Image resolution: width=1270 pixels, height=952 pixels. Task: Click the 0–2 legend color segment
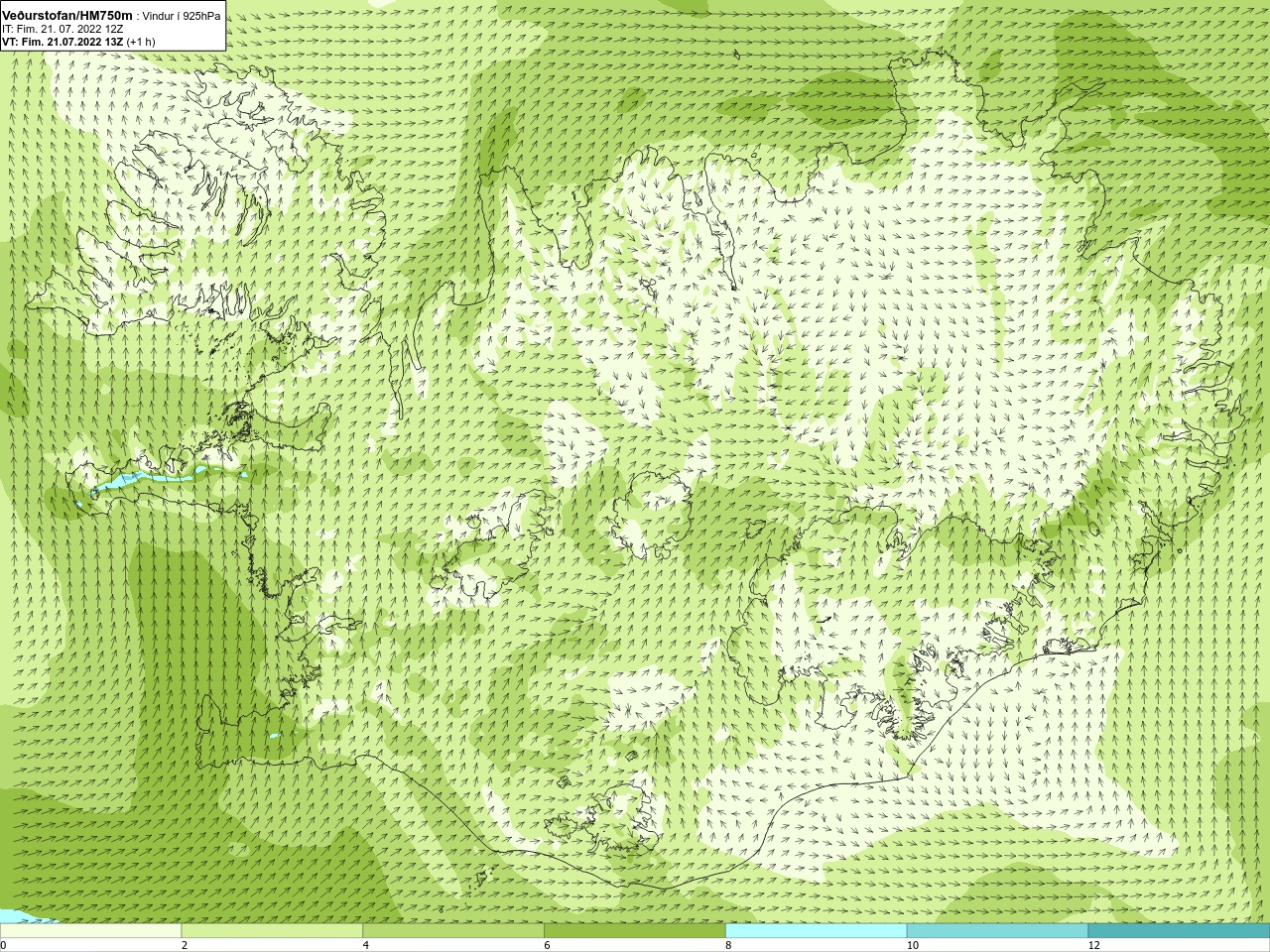coord(90,931)
